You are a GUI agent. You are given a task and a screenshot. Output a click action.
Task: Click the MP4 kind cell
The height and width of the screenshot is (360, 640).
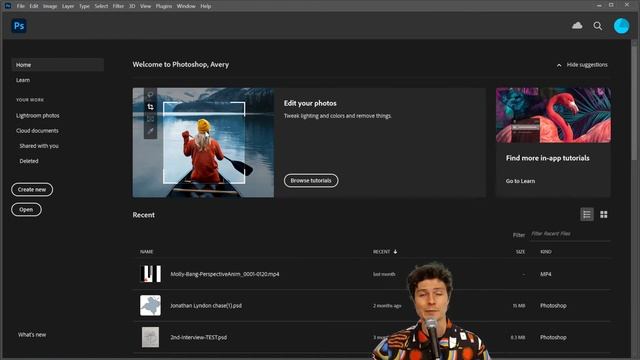(x=546, y=274)
